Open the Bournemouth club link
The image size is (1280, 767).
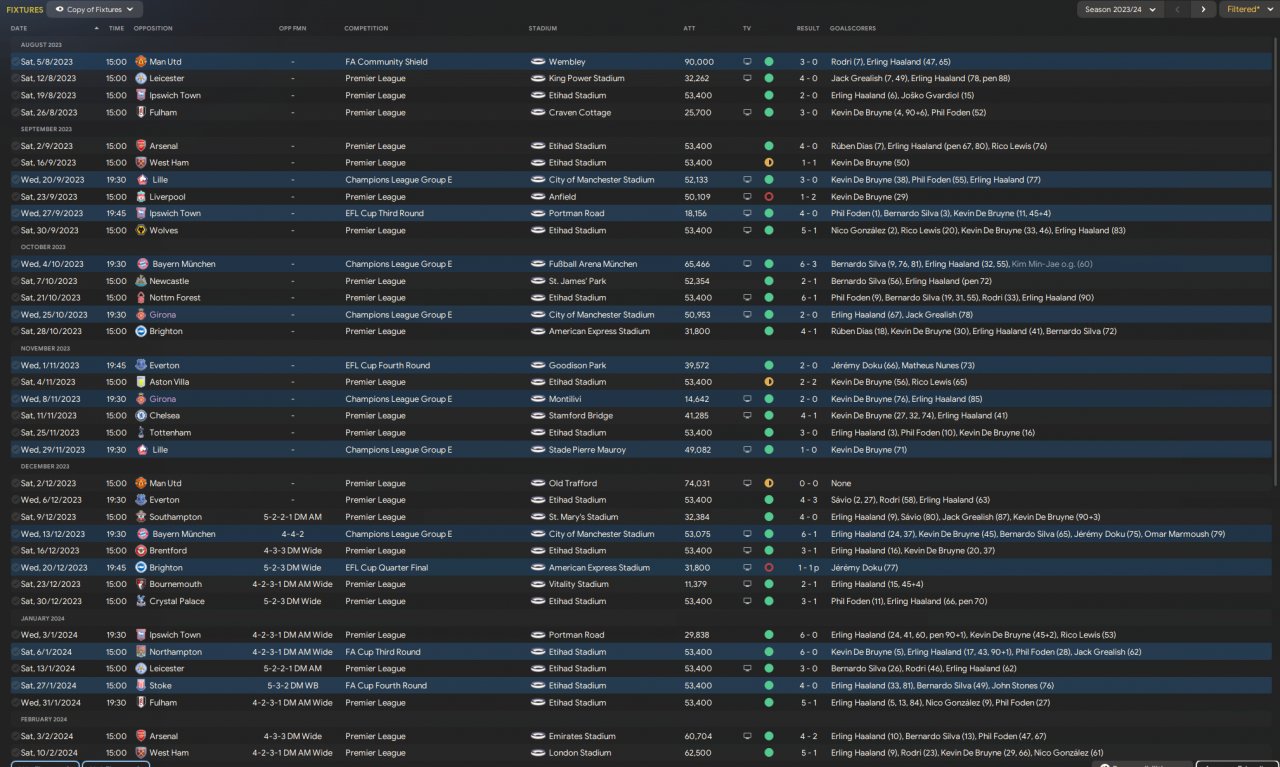(176, 585)
